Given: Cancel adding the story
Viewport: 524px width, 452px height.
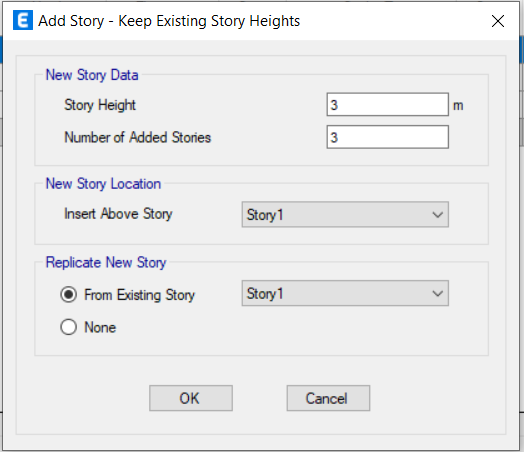Looking at the screenshot, I should pyautogui.click(x=328, y=398).
